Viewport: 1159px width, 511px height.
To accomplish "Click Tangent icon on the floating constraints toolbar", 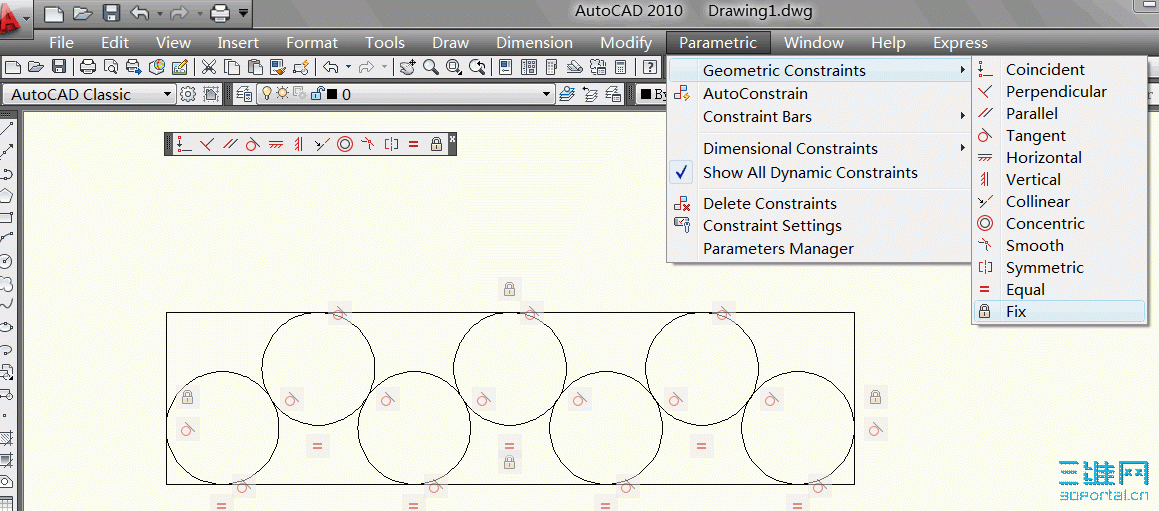I will coord(252,144).
